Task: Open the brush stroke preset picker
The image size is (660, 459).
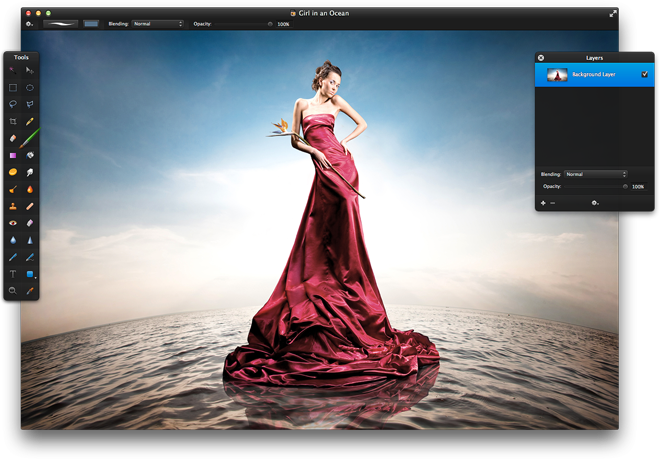Action: [x=61, y=24]
